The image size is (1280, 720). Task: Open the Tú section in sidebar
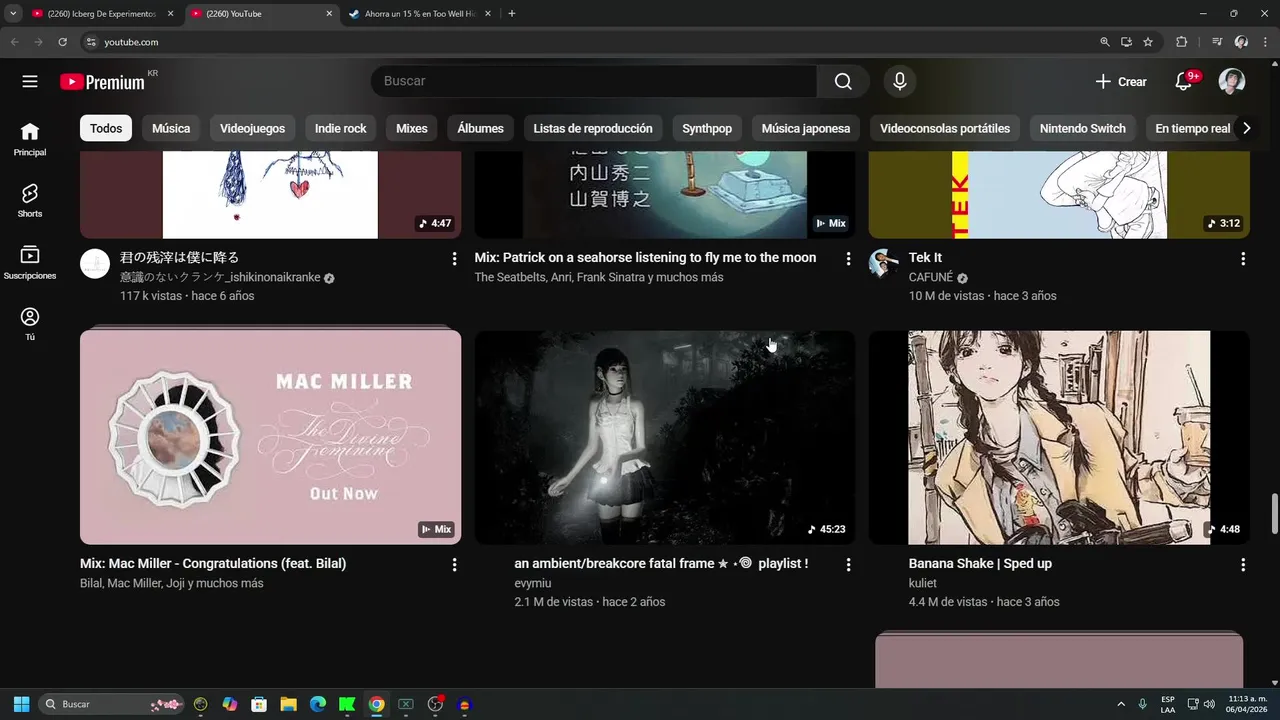pos(30,324)
